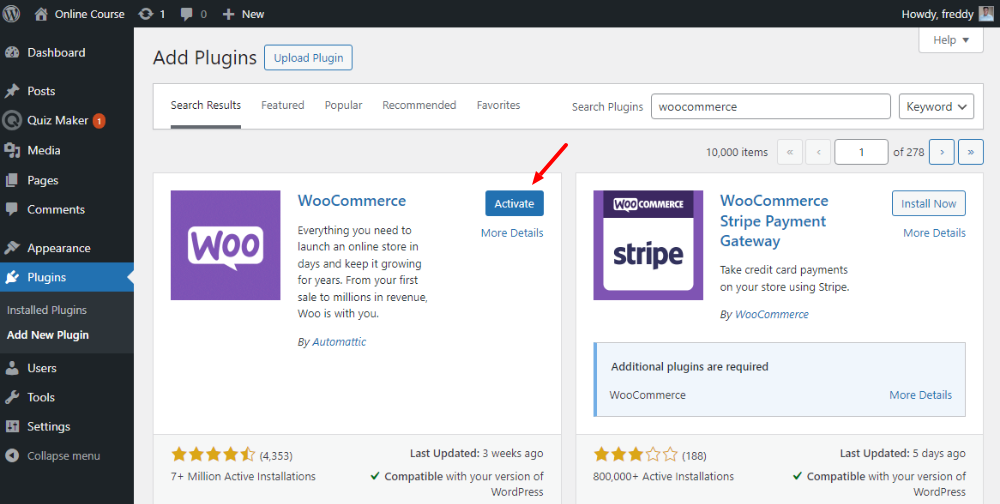This screenshot has height=504, width=1000.
Task: Click the Pages icon in sidebar
Action: coord(12,181)
